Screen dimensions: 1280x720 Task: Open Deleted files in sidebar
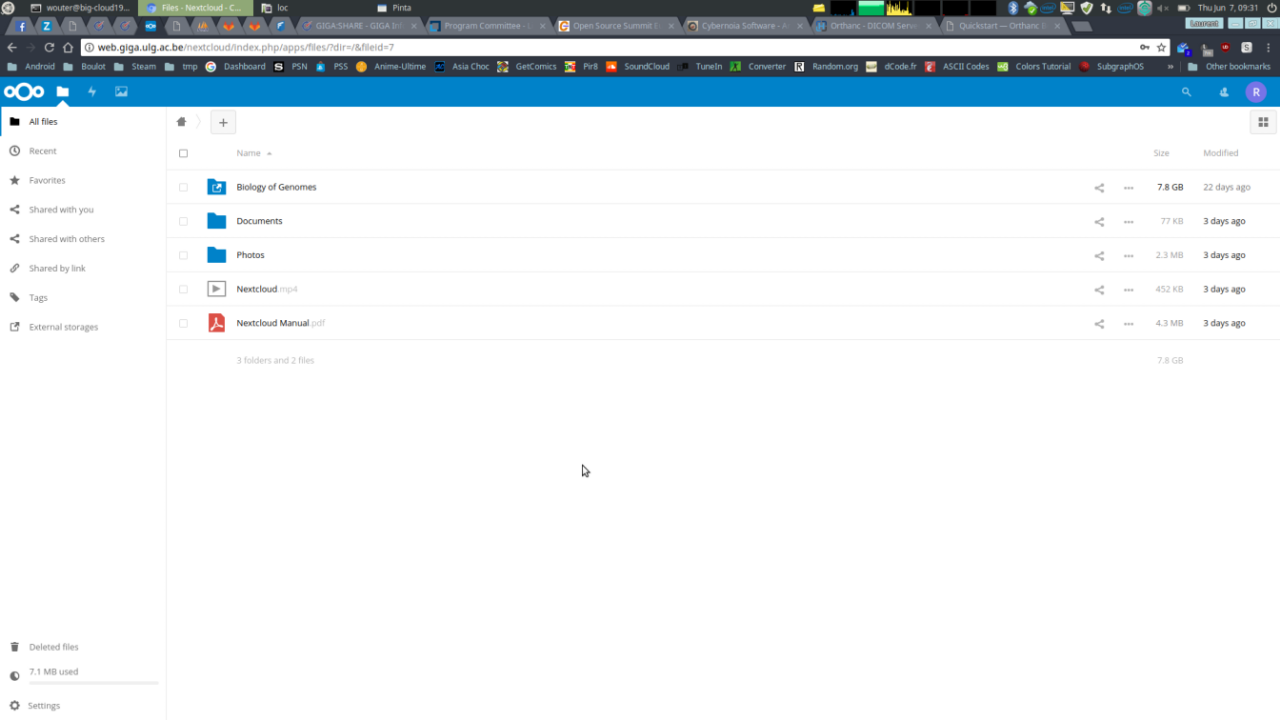point(83,647)
